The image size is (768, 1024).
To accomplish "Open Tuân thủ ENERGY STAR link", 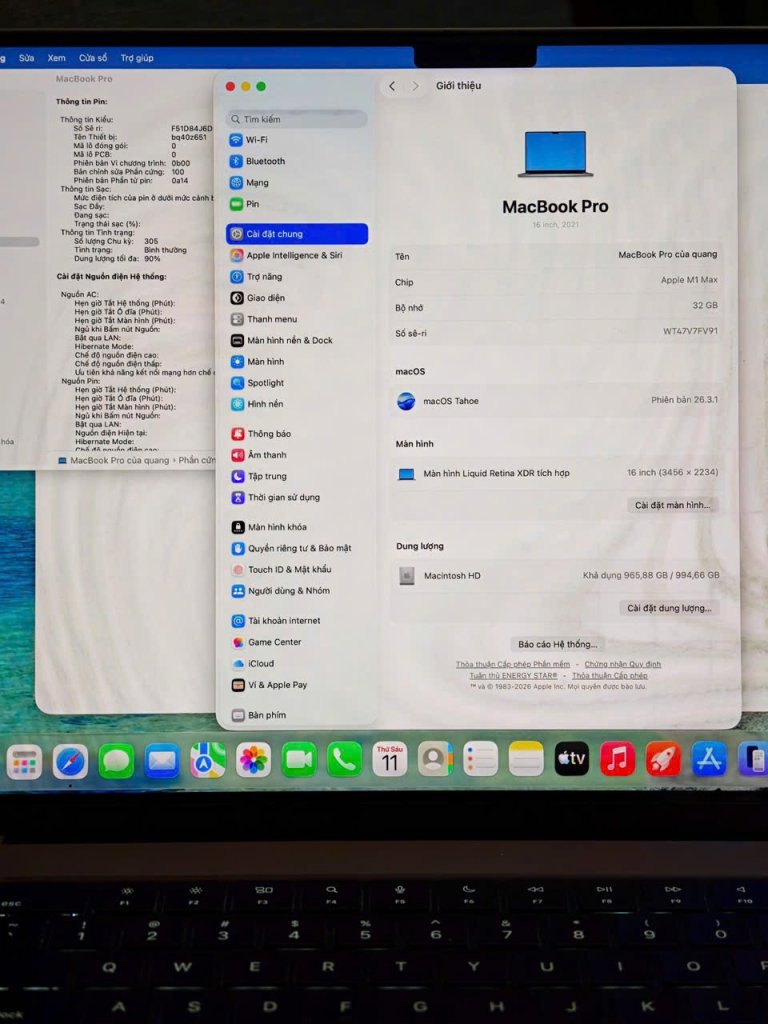I will click(x=513, y=676).
